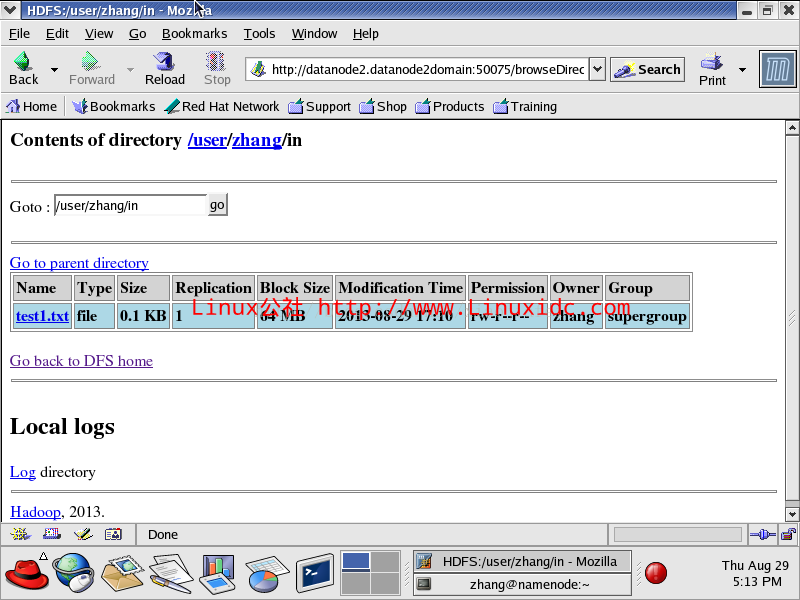The width and height of the screenshot is (800, 600).
Task: Click the red alert notification icon
Action: pyautogui.click(x=656, y=573)
